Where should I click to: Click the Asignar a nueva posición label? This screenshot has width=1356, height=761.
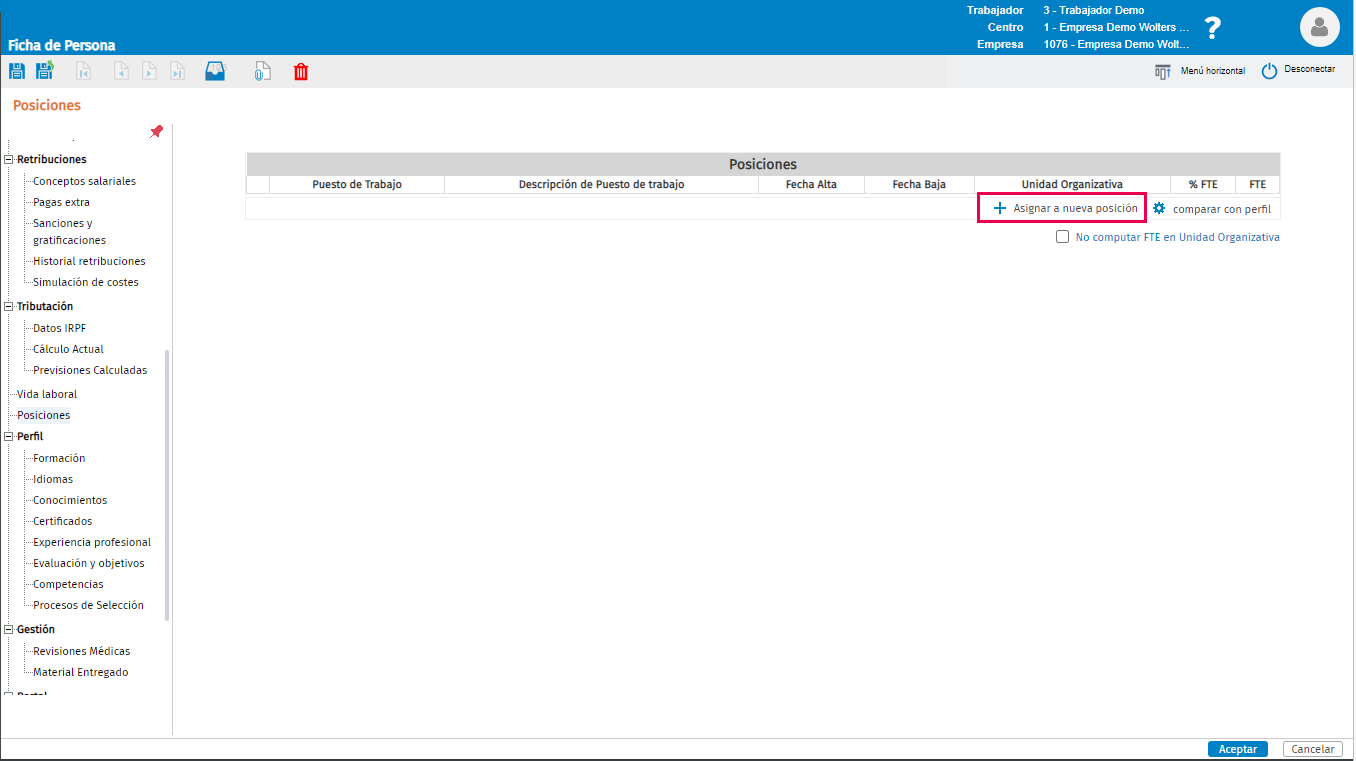point(1075,208)
